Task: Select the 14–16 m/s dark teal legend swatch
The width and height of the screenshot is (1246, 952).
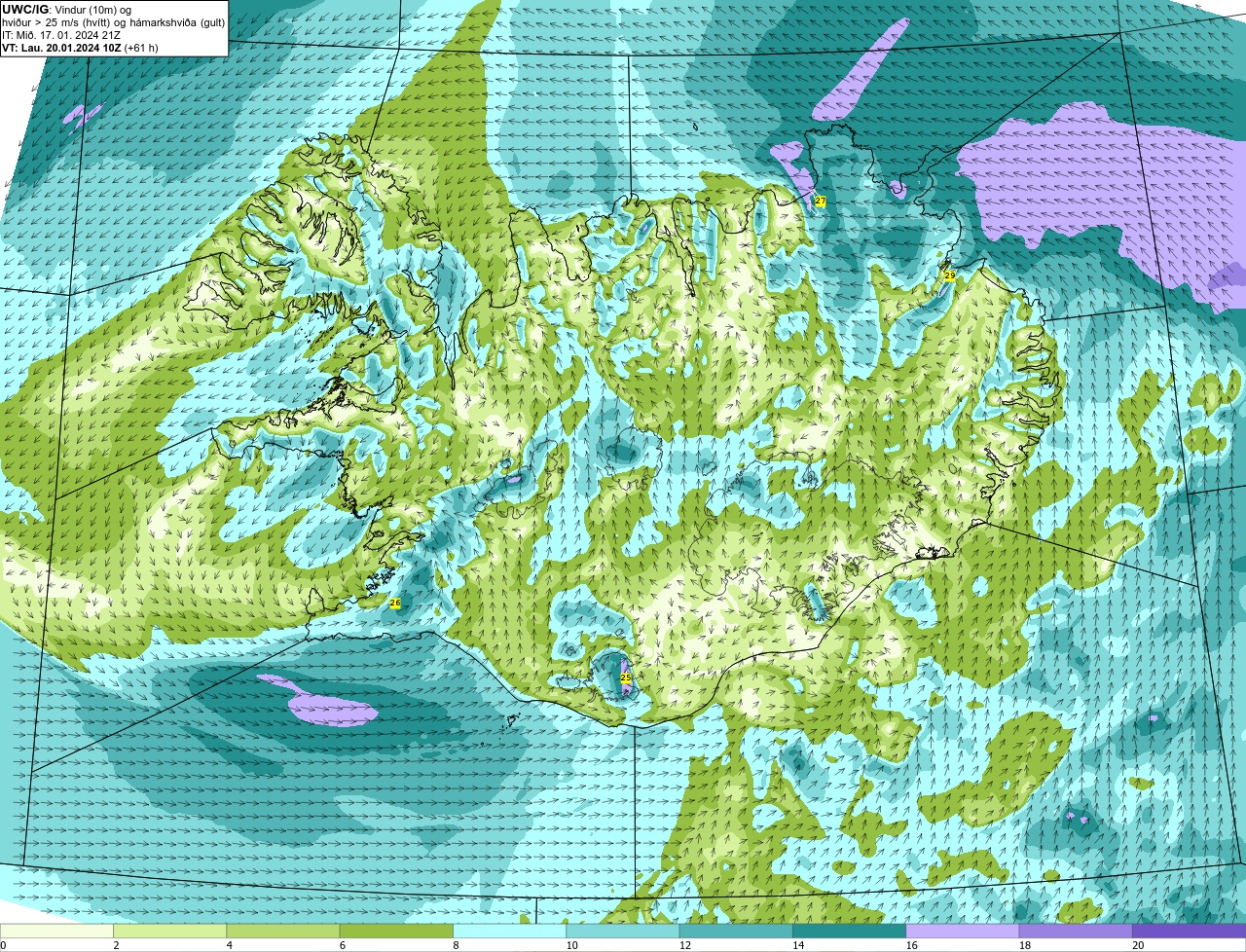Action: click(849, 932)
